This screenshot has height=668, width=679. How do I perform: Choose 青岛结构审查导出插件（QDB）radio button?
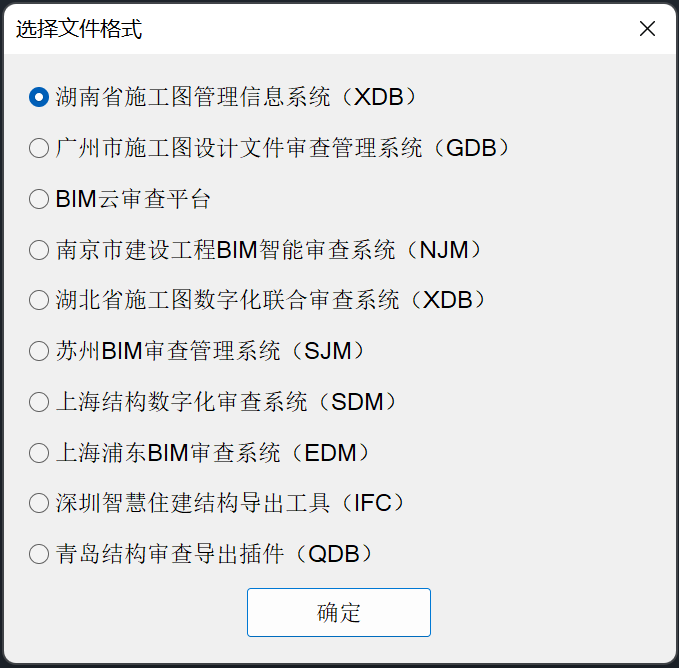(39, 554)
